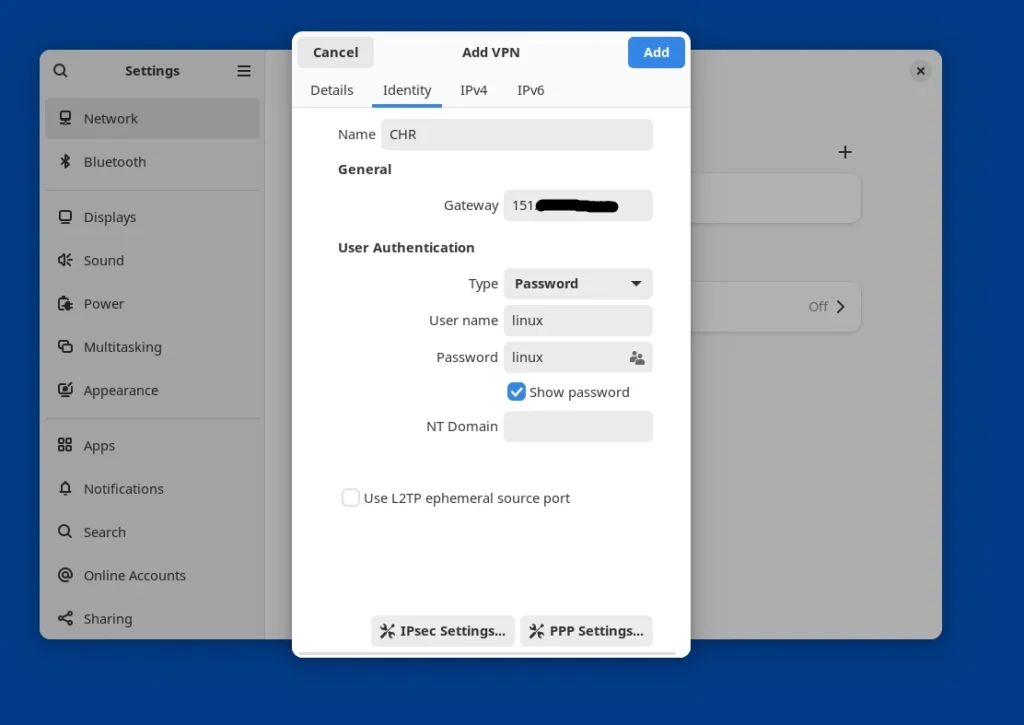Open the Appearance settings icon
The height and width of the screenshot is (725, 1024).
64,390
